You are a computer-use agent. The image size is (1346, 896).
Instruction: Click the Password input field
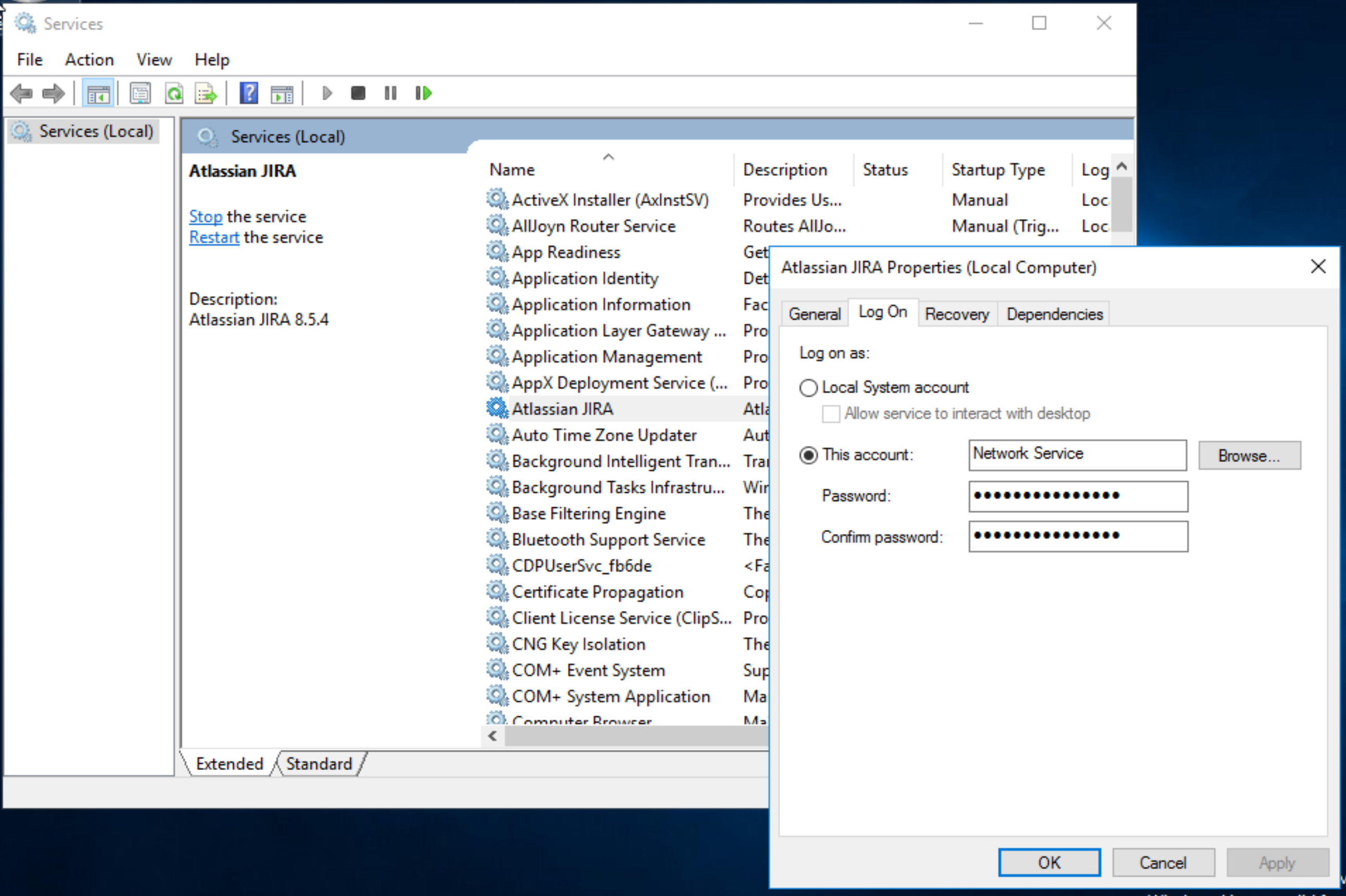coord(1077,496)
